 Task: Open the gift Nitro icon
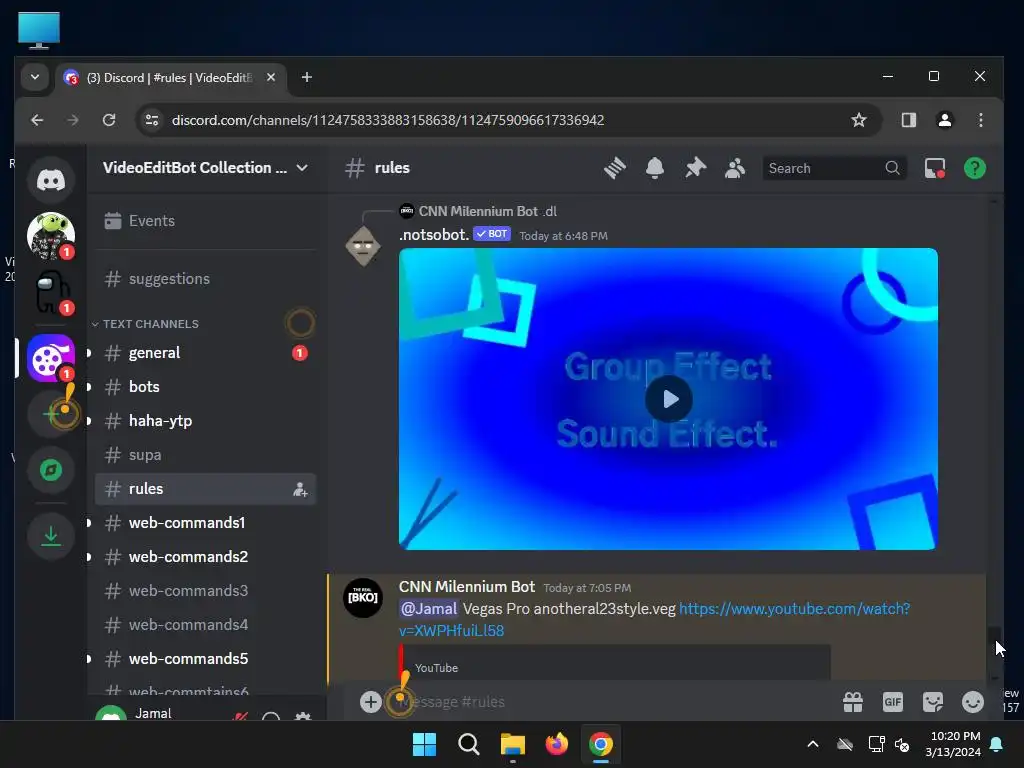853,702
